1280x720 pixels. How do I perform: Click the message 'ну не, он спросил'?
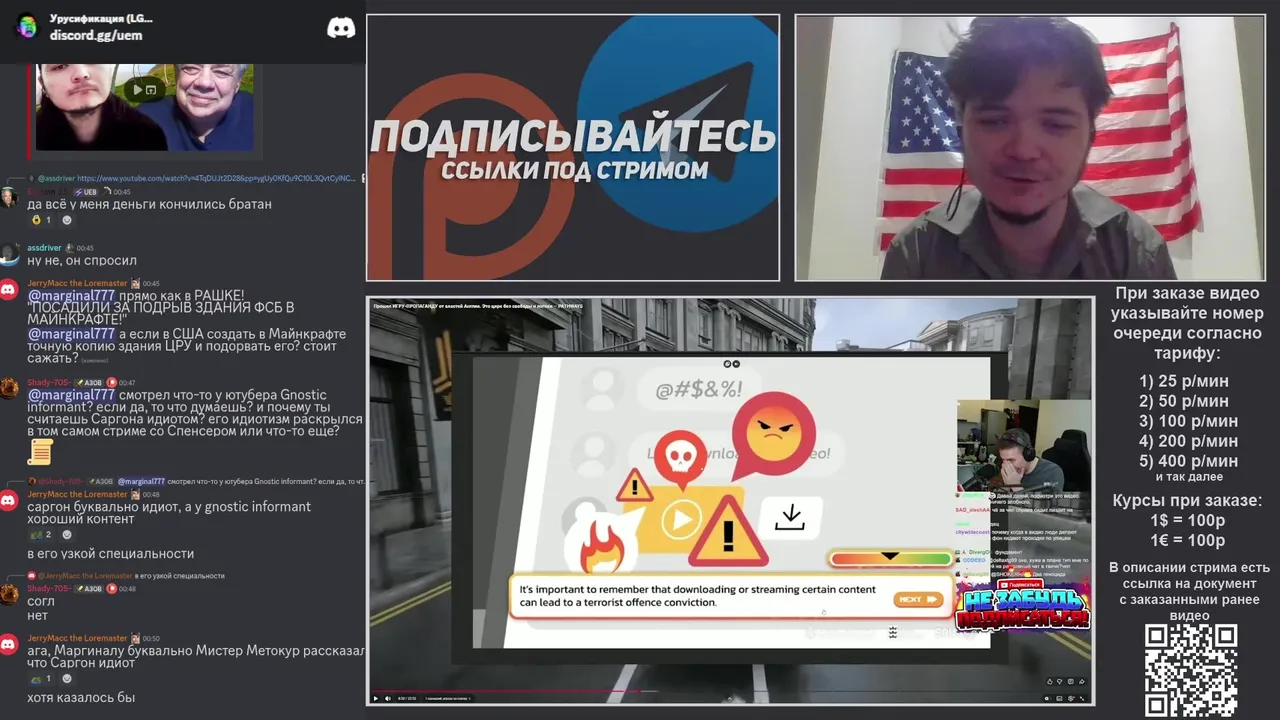[x=82, y=261]
